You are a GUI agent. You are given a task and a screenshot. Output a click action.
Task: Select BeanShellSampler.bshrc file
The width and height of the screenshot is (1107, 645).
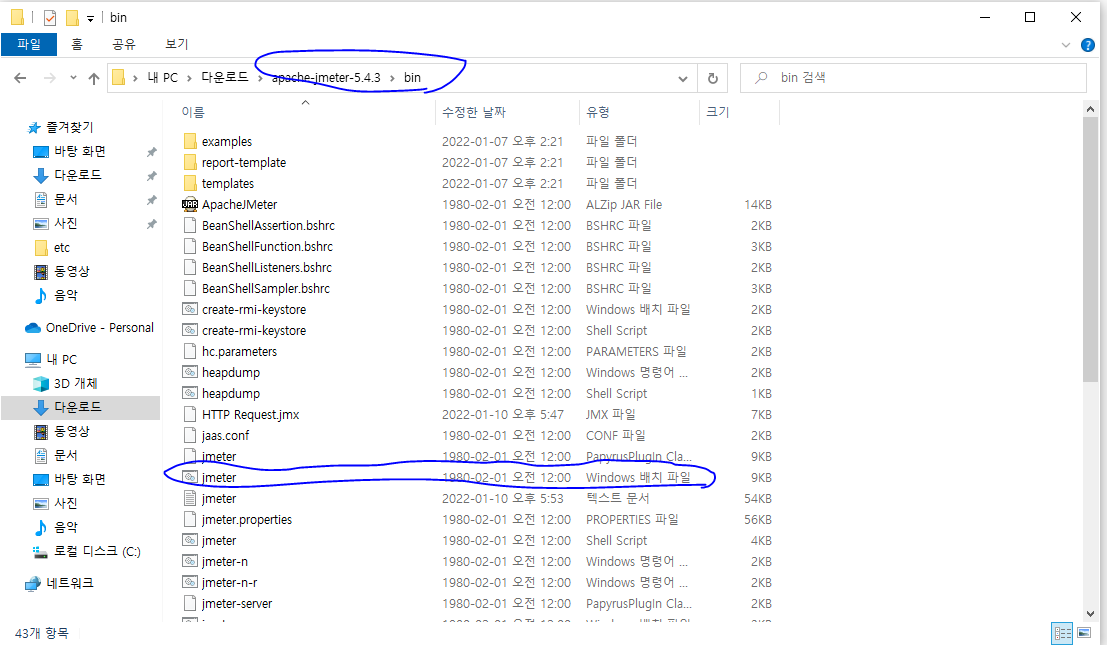[265, 289]
